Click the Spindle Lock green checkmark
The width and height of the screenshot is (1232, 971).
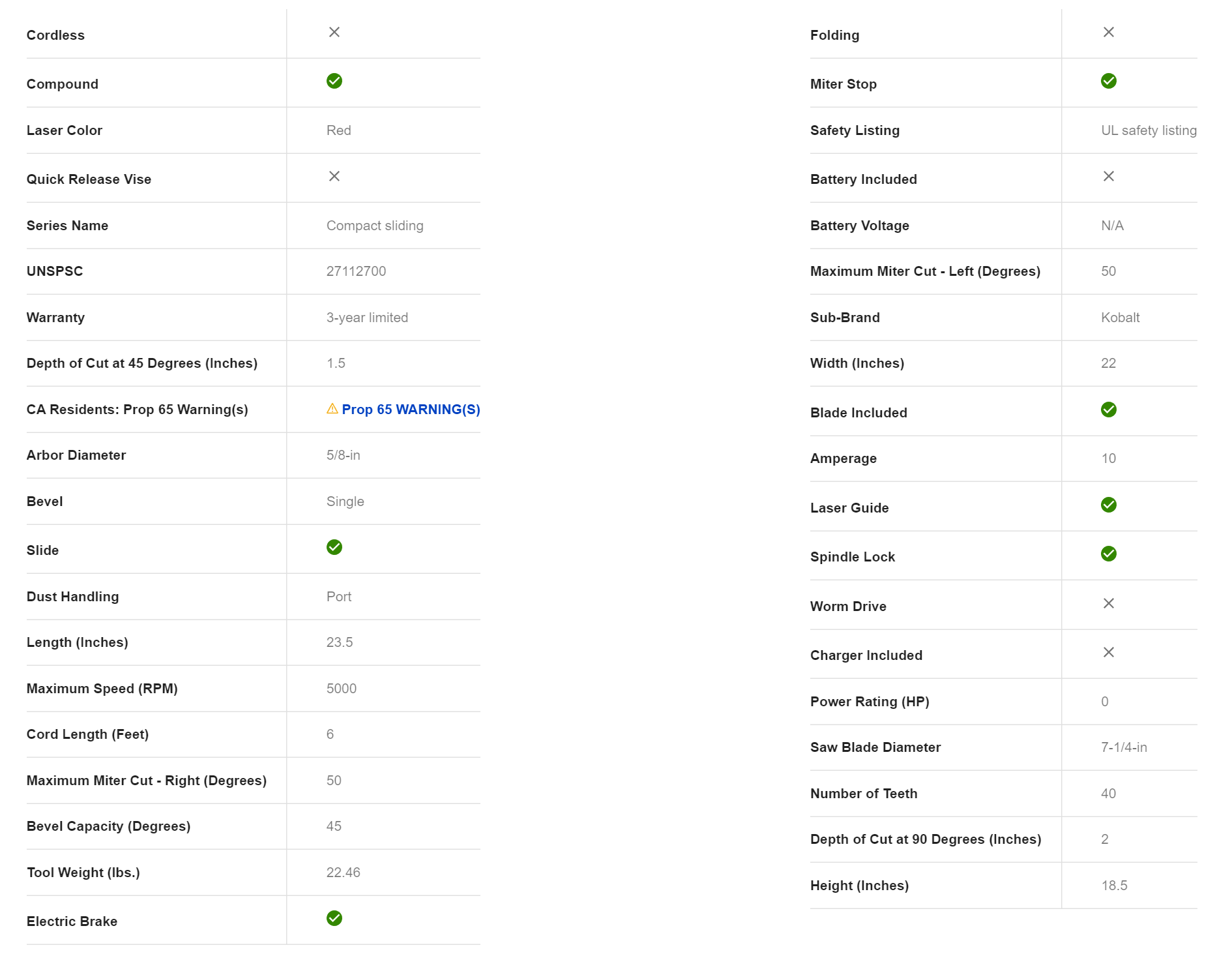click(1109, 554)
